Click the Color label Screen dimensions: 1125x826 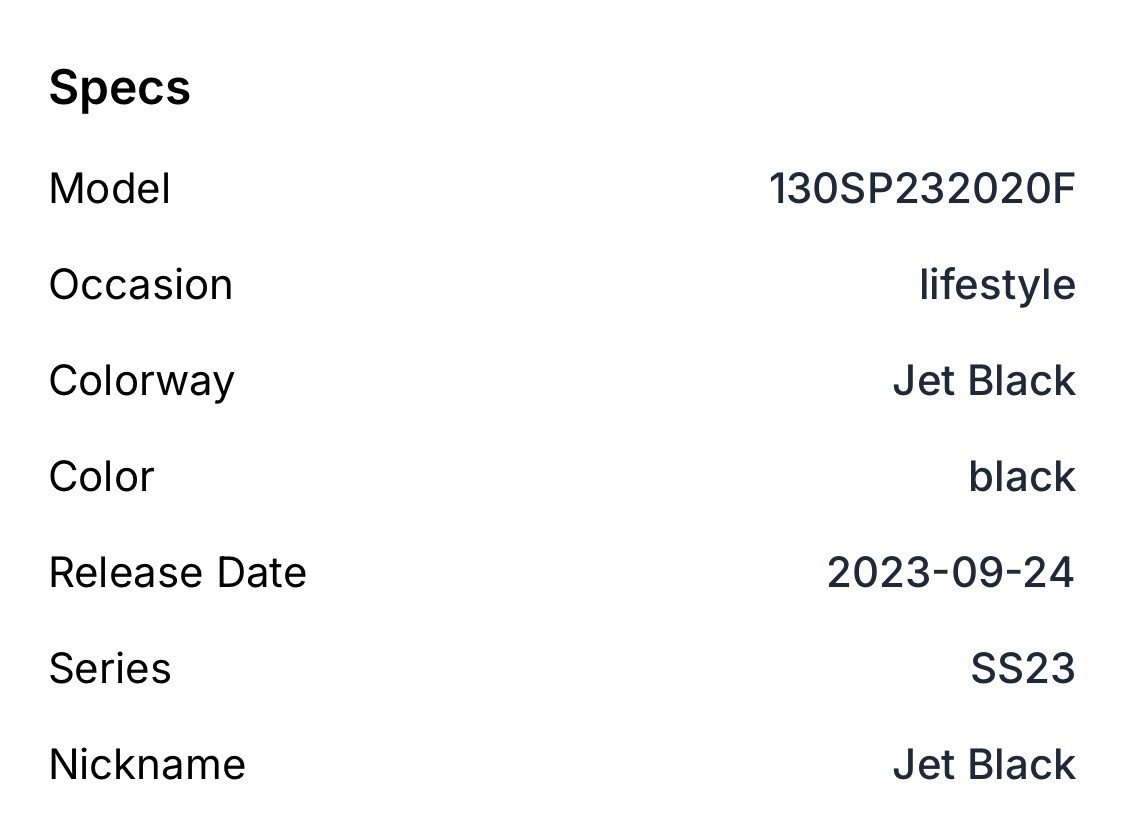[101, 477]
